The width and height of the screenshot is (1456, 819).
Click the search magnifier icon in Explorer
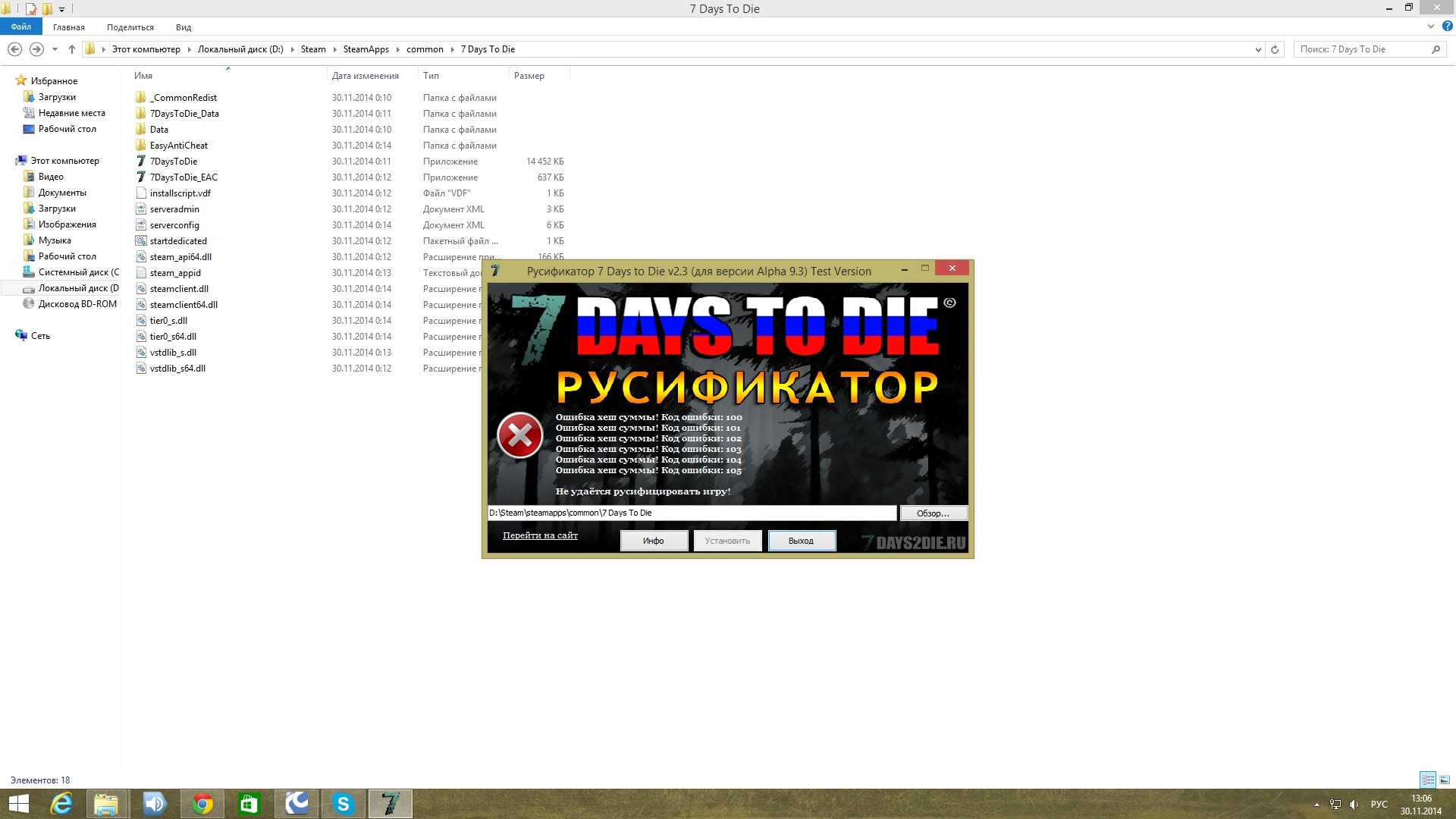coord(1436,49)
